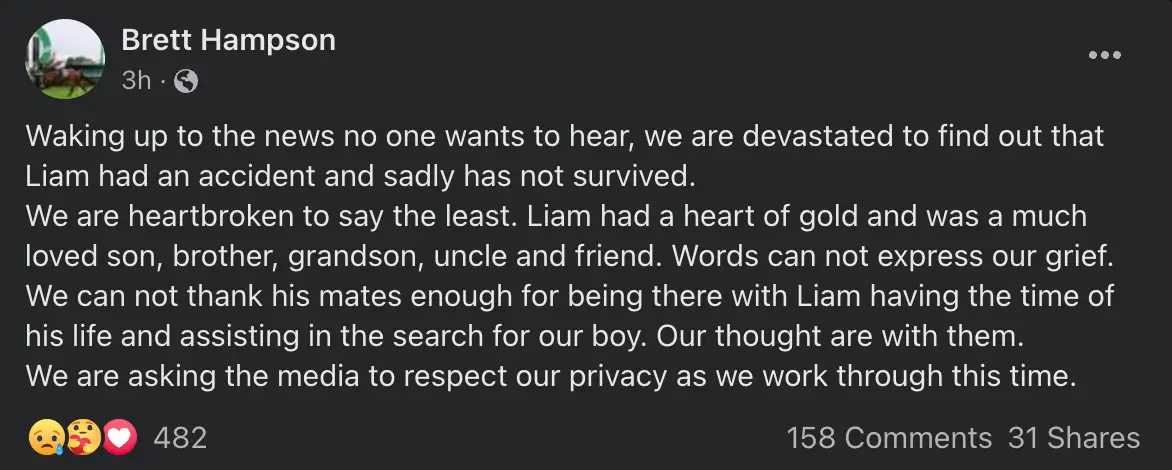Click the line starting "Waking up to the news"
The height and width of the screenshot is (470, 1172).
pos(565,135)
